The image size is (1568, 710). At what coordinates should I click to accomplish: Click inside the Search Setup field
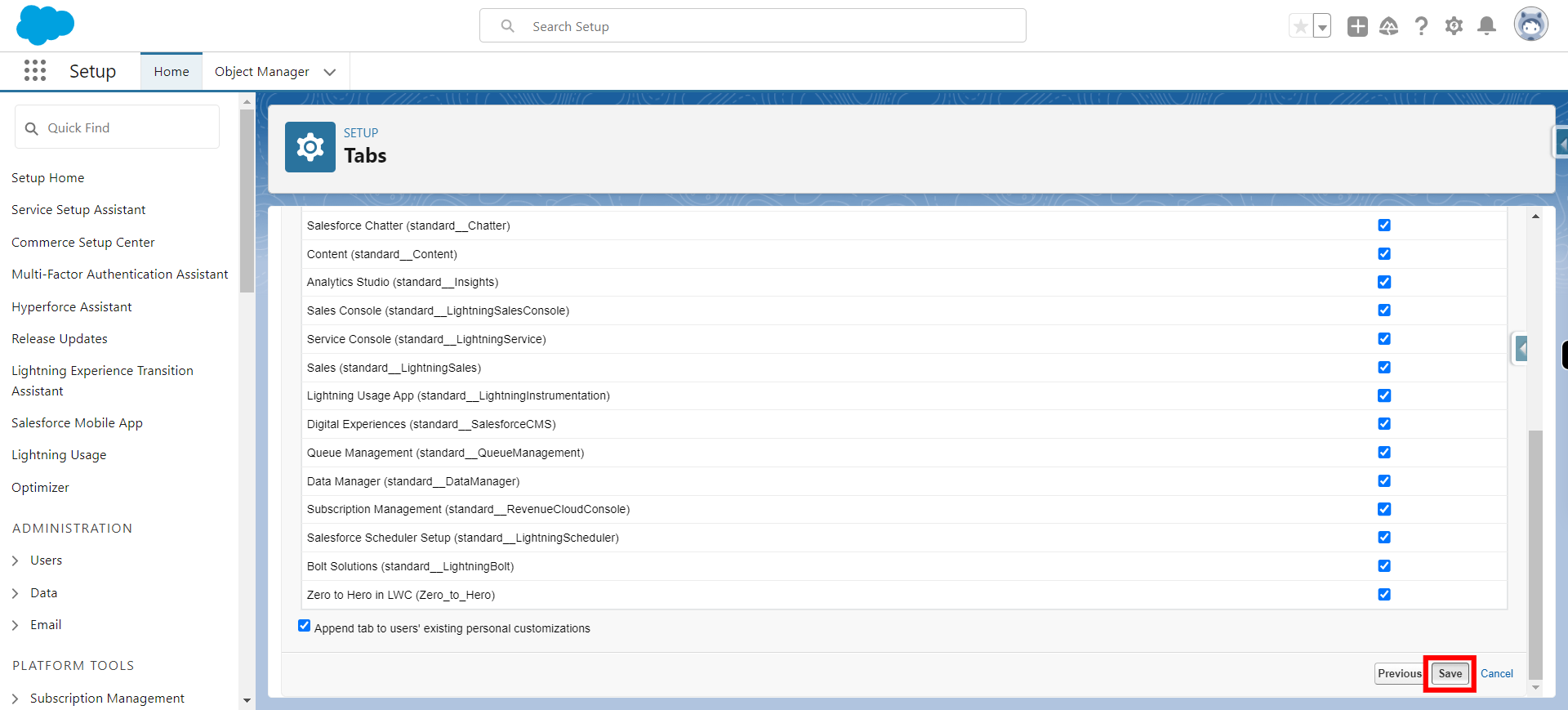(753, 26)
